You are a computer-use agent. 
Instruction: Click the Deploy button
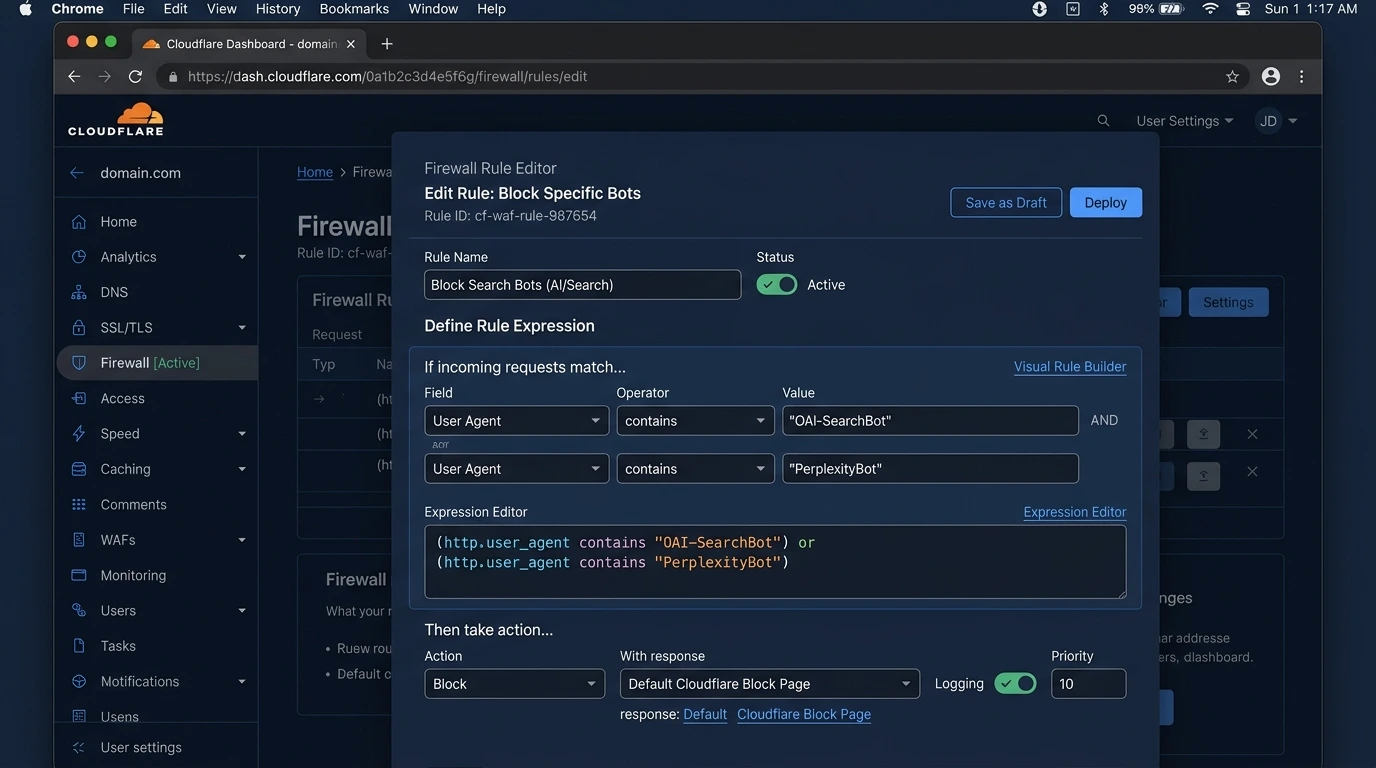pyautogui.click(x=1106, y=202)
